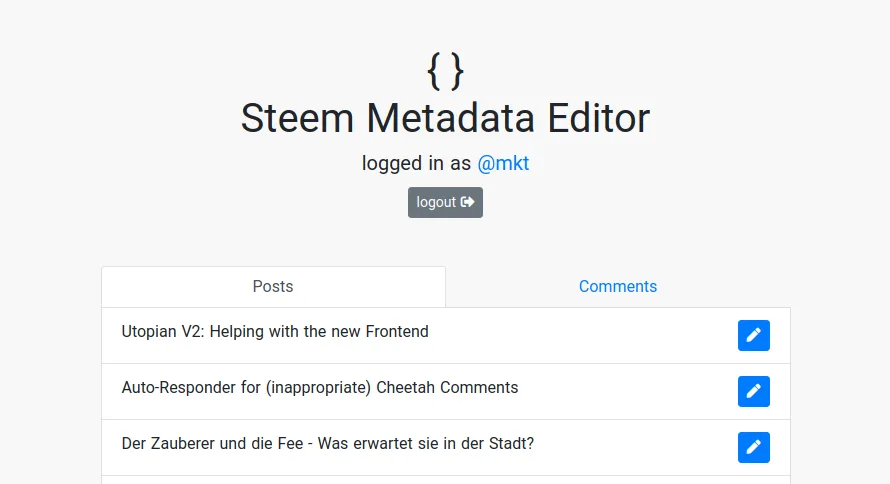Open pencil editor for Auto-Responder Cheetah post
Viewport: 890px width, 484px height.
pyautogui.click(x=753, y=392)
